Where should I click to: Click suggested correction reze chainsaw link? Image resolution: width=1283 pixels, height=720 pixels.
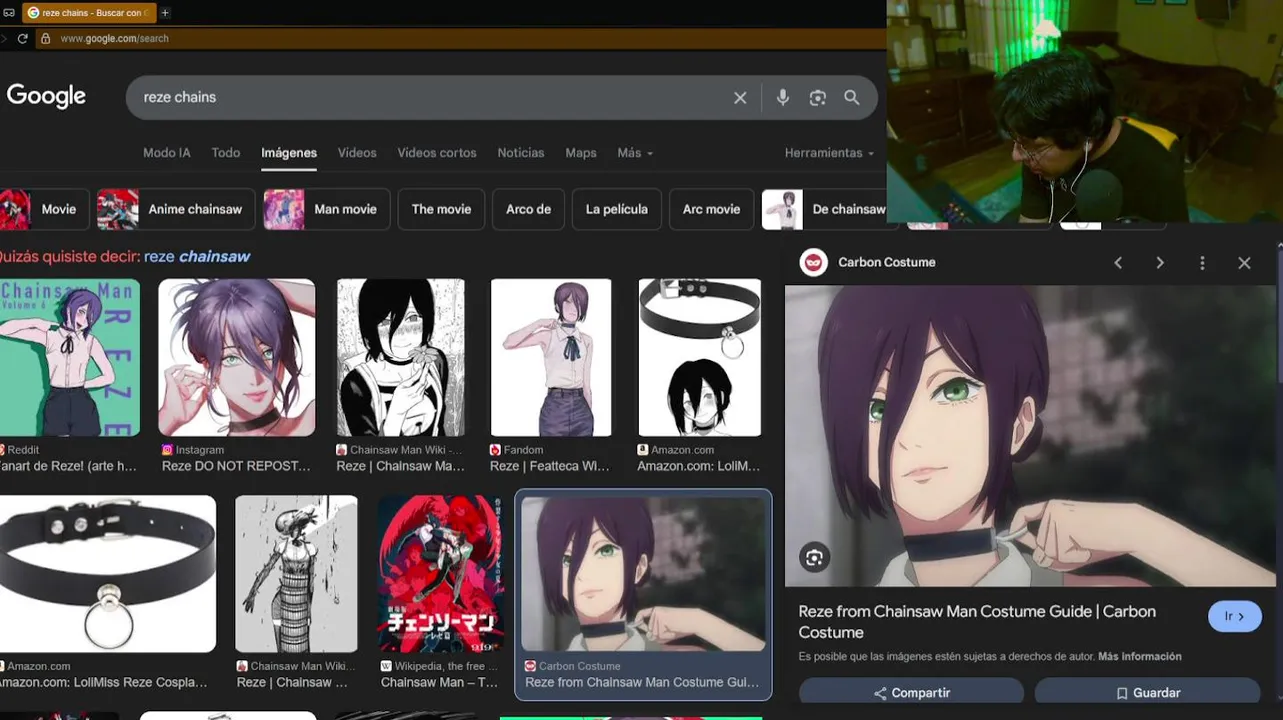(x=197, y=257)
